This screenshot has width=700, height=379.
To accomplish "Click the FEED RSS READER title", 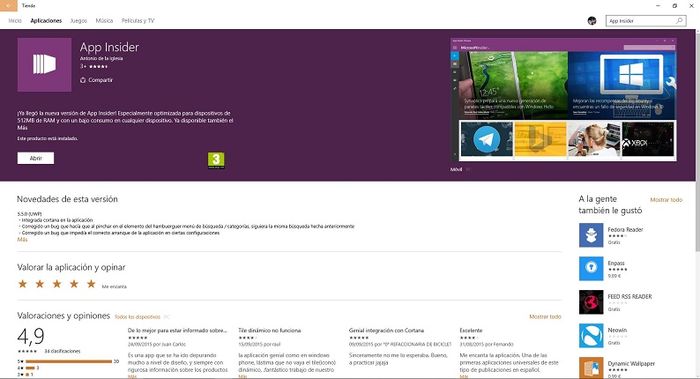I will pyautogui.click(x=629, y=296).
